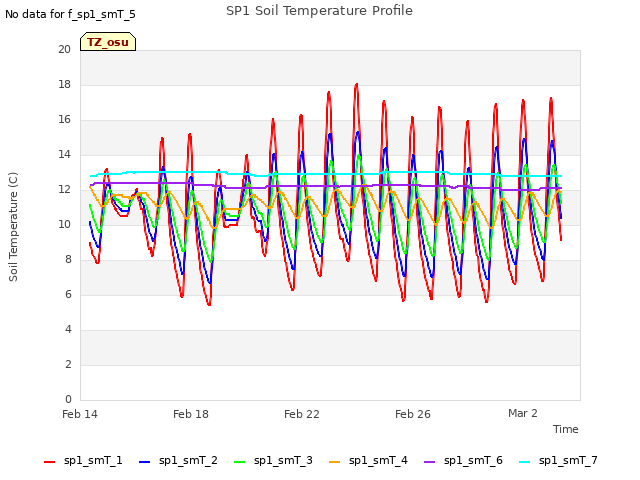Toggle sp1_smT_6 legend entry

click(x=463, y=461)
